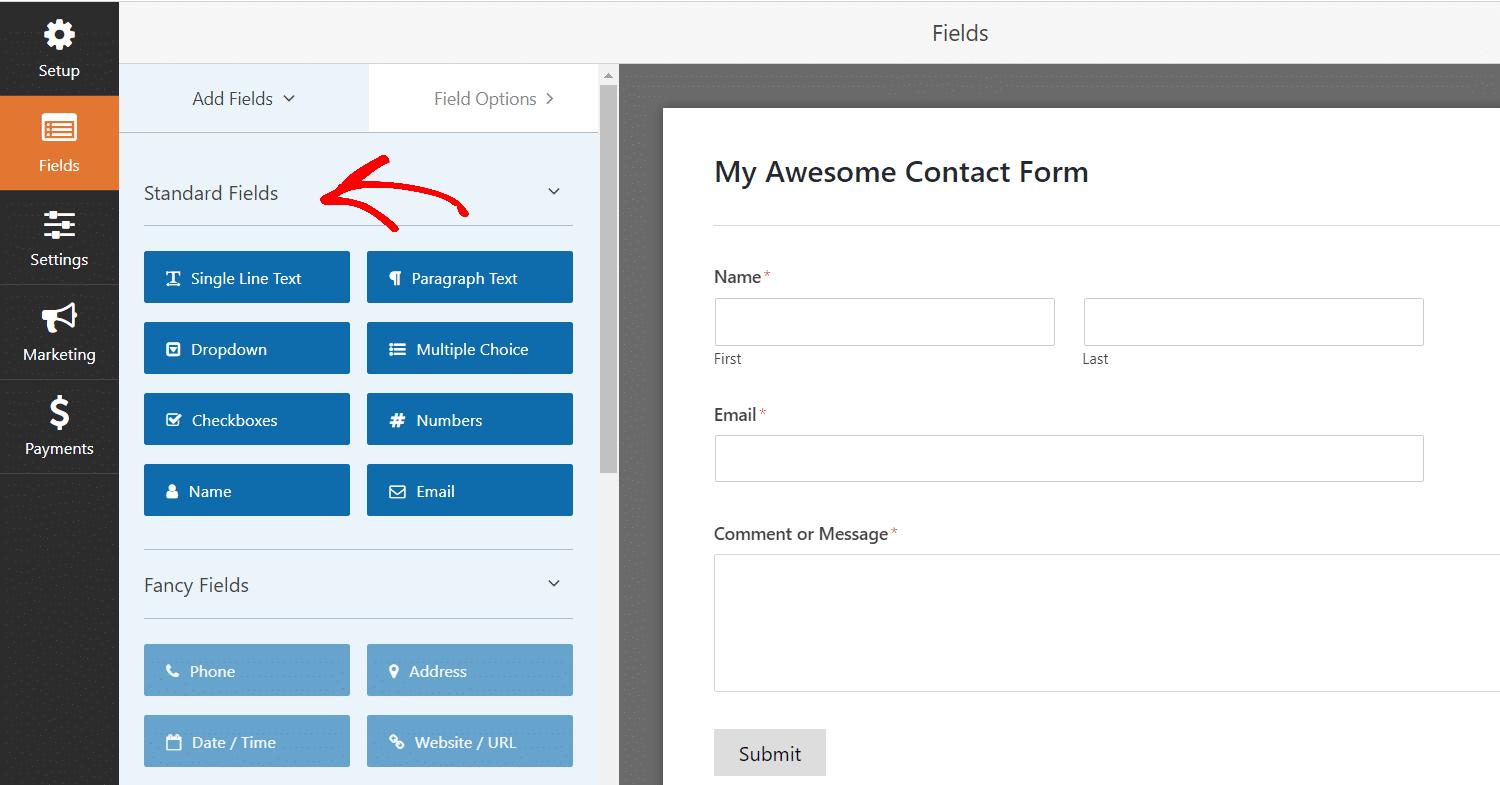Screen dimensions: 1500x785
Task: Open the Payments panel
Action: [59, 426]
